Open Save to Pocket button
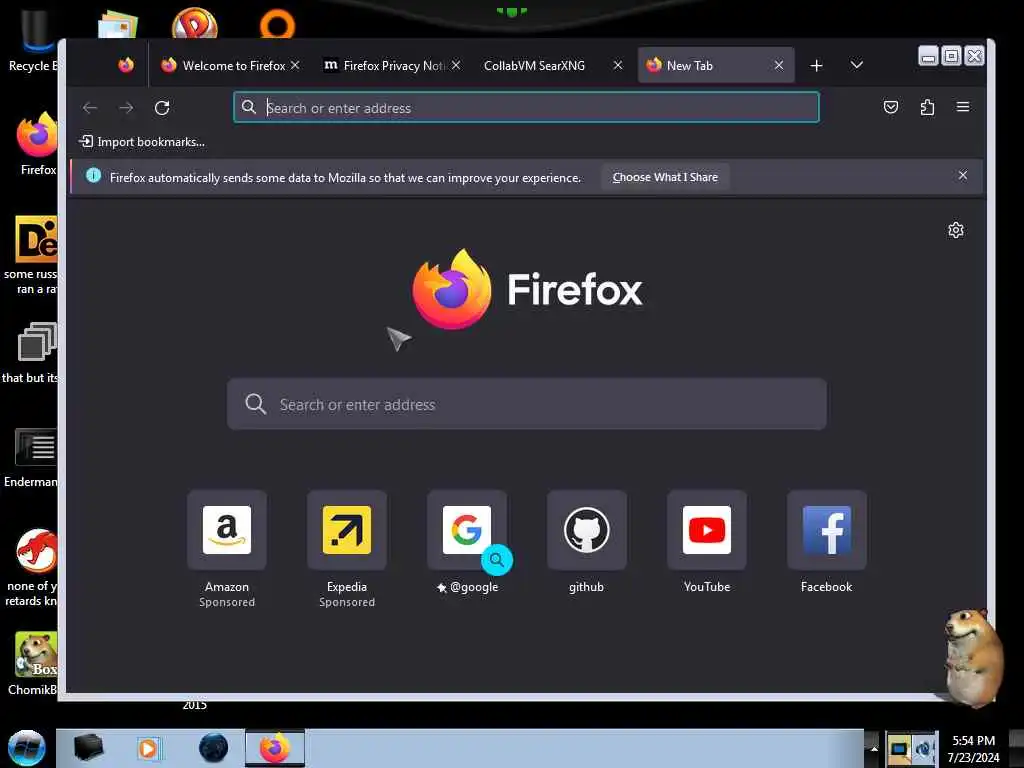1024x768 pixels. tap(891, 107)
